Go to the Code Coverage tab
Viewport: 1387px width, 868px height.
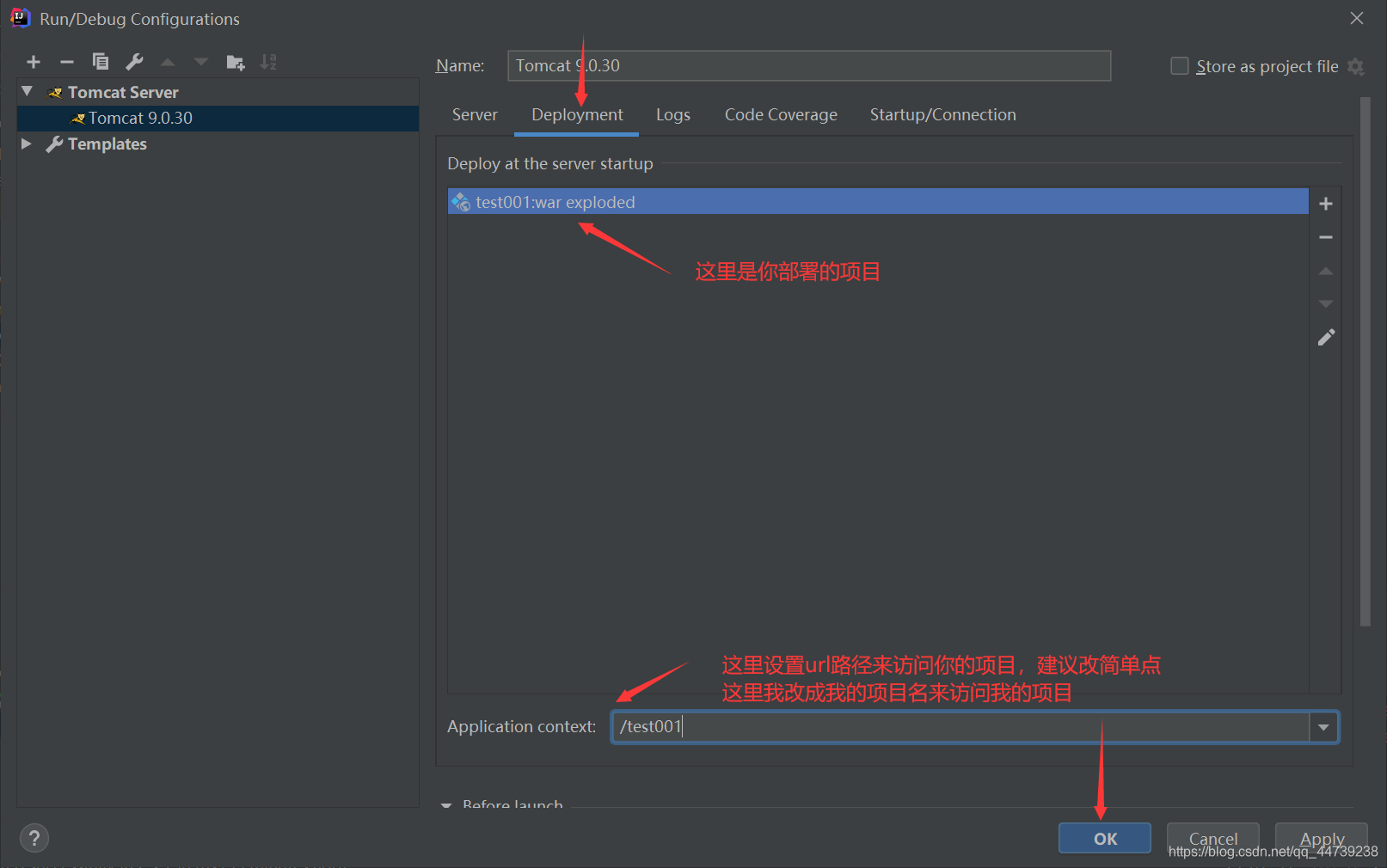tap(781, 115)
